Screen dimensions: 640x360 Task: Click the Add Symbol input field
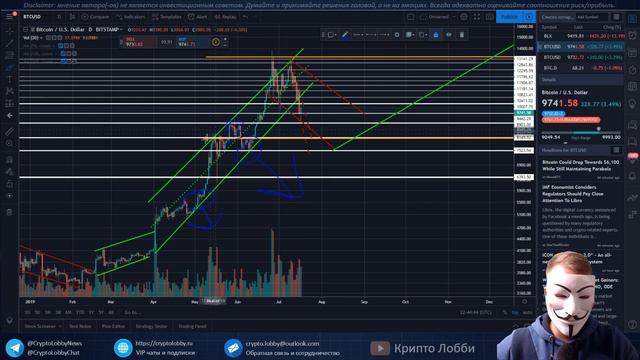tap(592, 17)
